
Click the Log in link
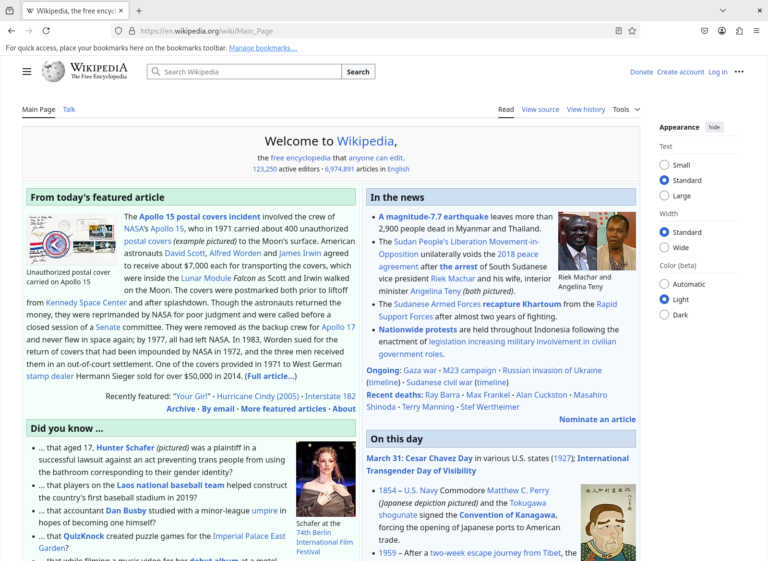coord(718,72)
